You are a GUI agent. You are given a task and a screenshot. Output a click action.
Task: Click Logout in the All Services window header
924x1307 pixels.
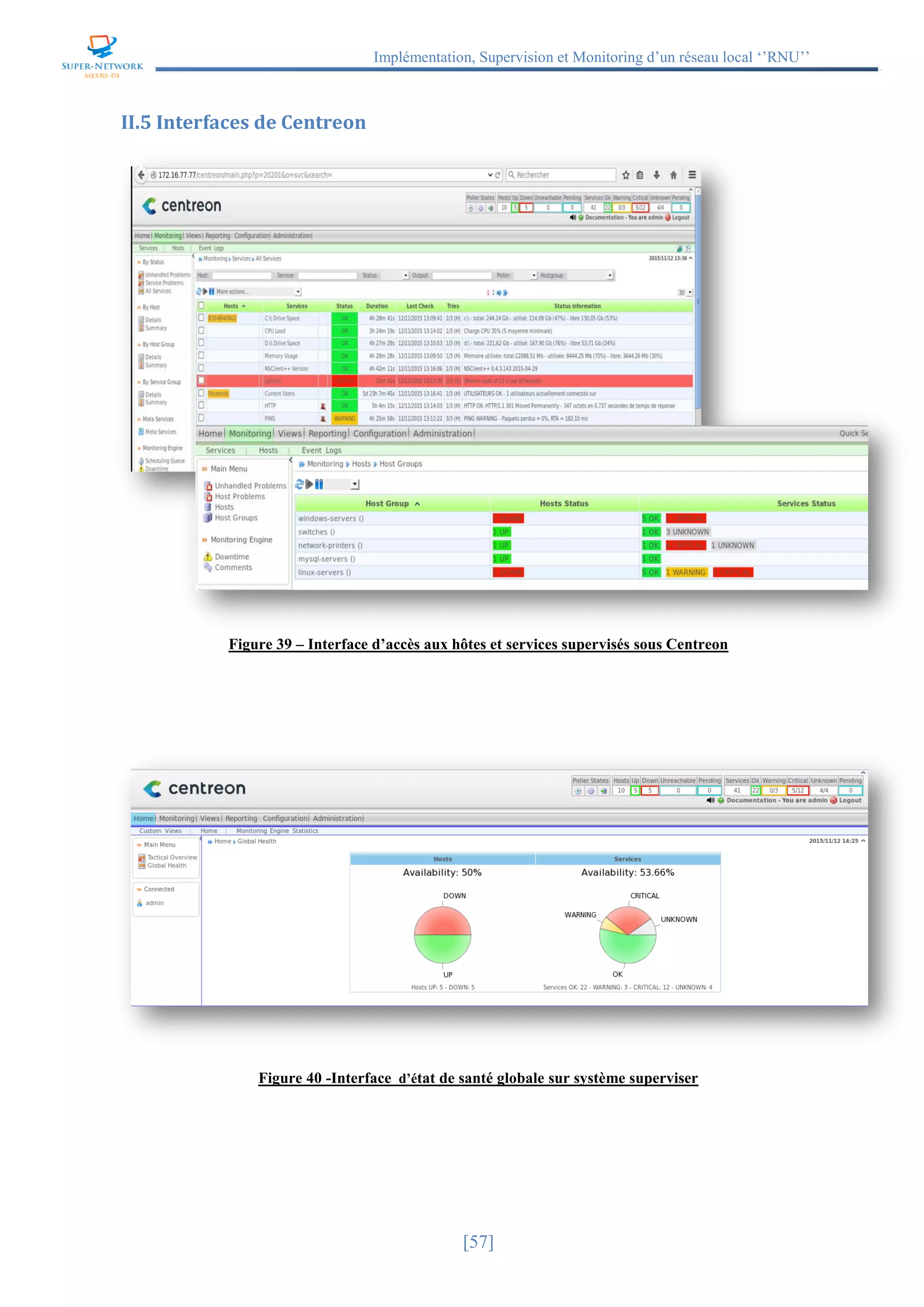point(680,218)
